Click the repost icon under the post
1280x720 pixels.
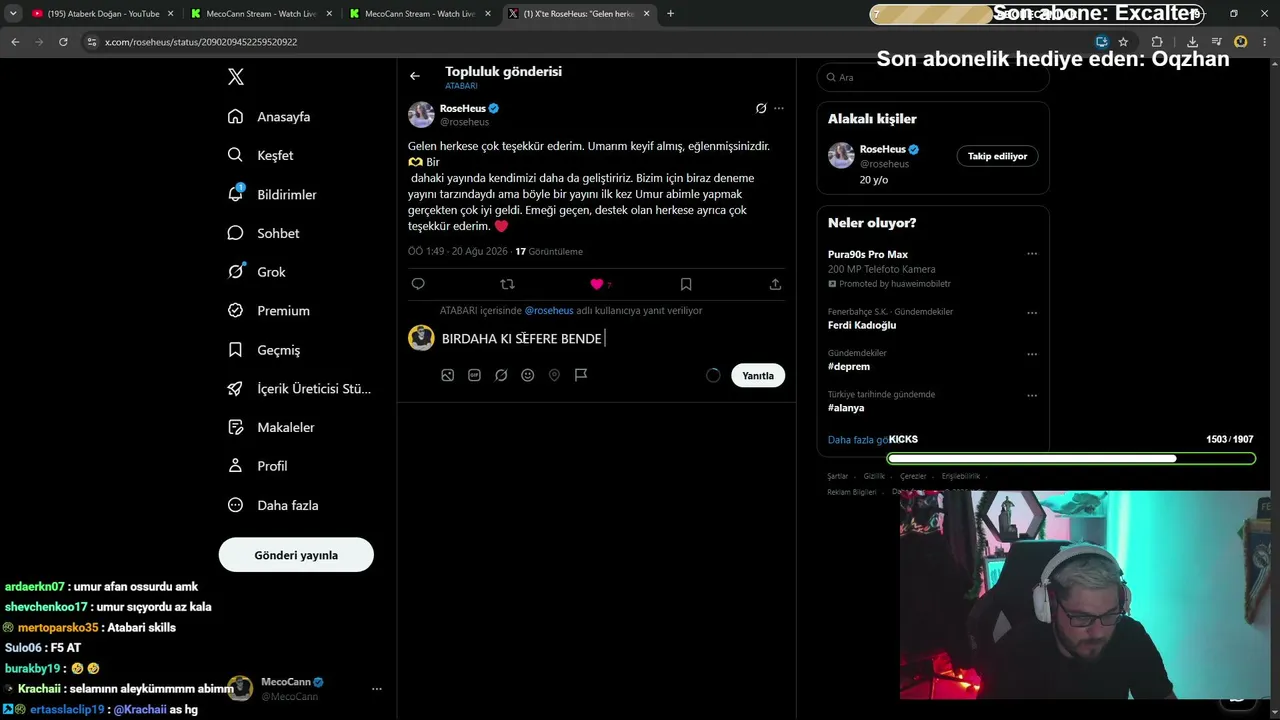(x=507, y=284)
